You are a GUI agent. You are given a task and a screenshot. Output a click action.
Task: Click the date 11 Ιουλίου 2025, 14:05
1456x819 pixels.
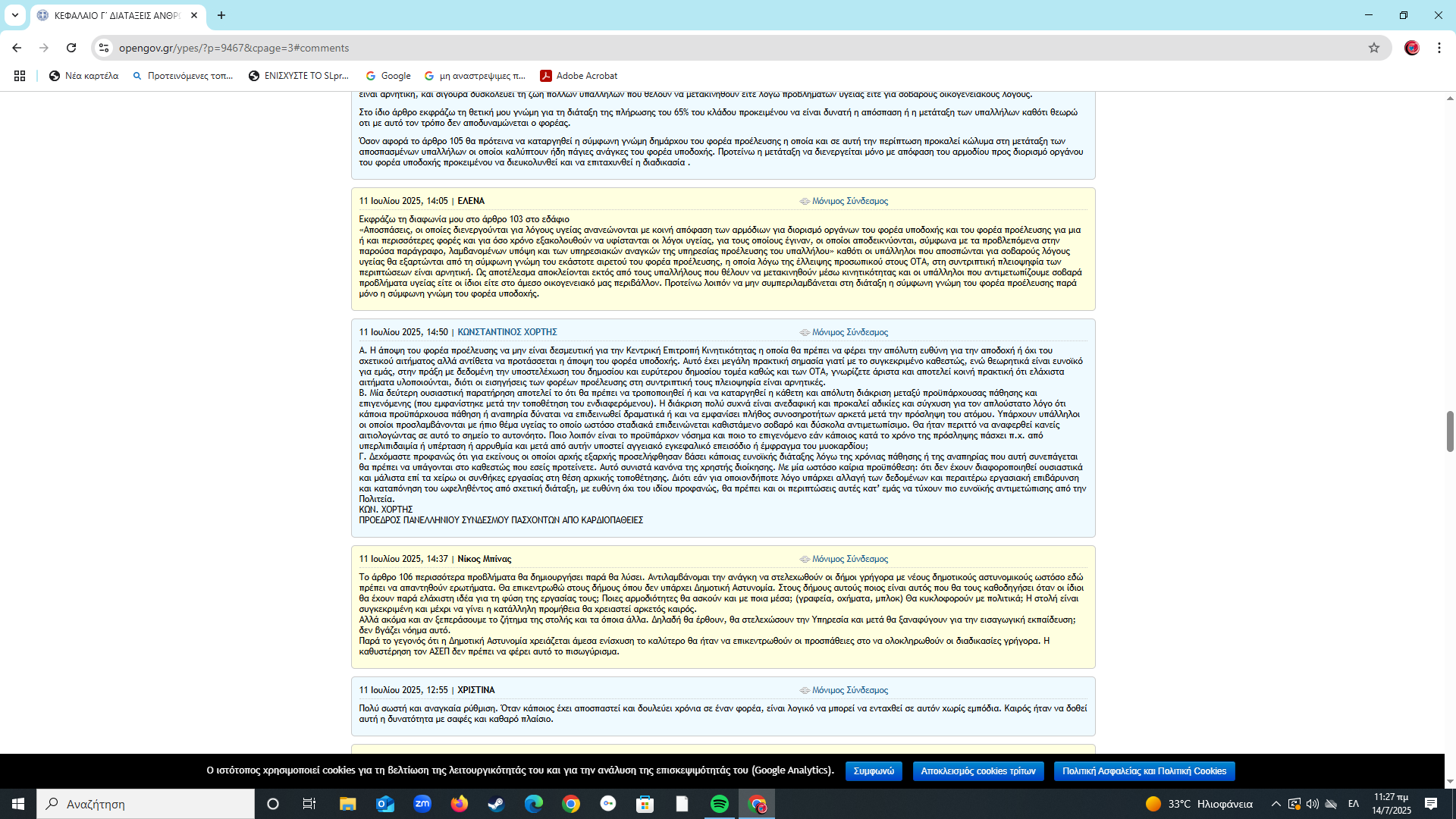pyautogui.click(x=403, y=201)
